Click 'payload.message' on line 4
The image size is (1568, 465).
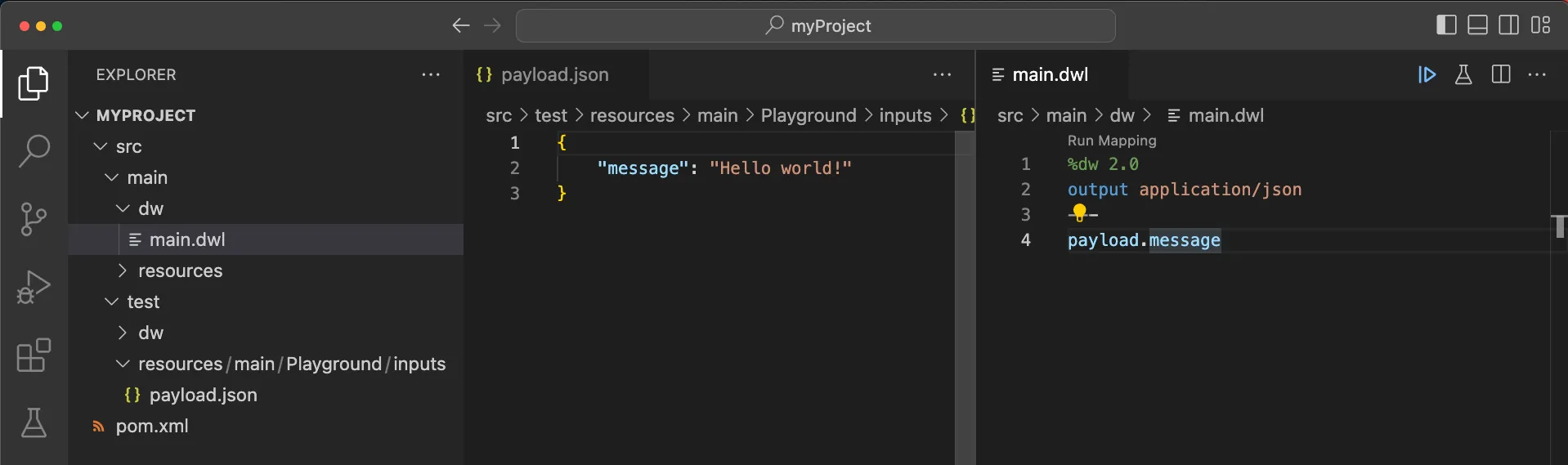pyautogui.click(x=1144, y=240)
